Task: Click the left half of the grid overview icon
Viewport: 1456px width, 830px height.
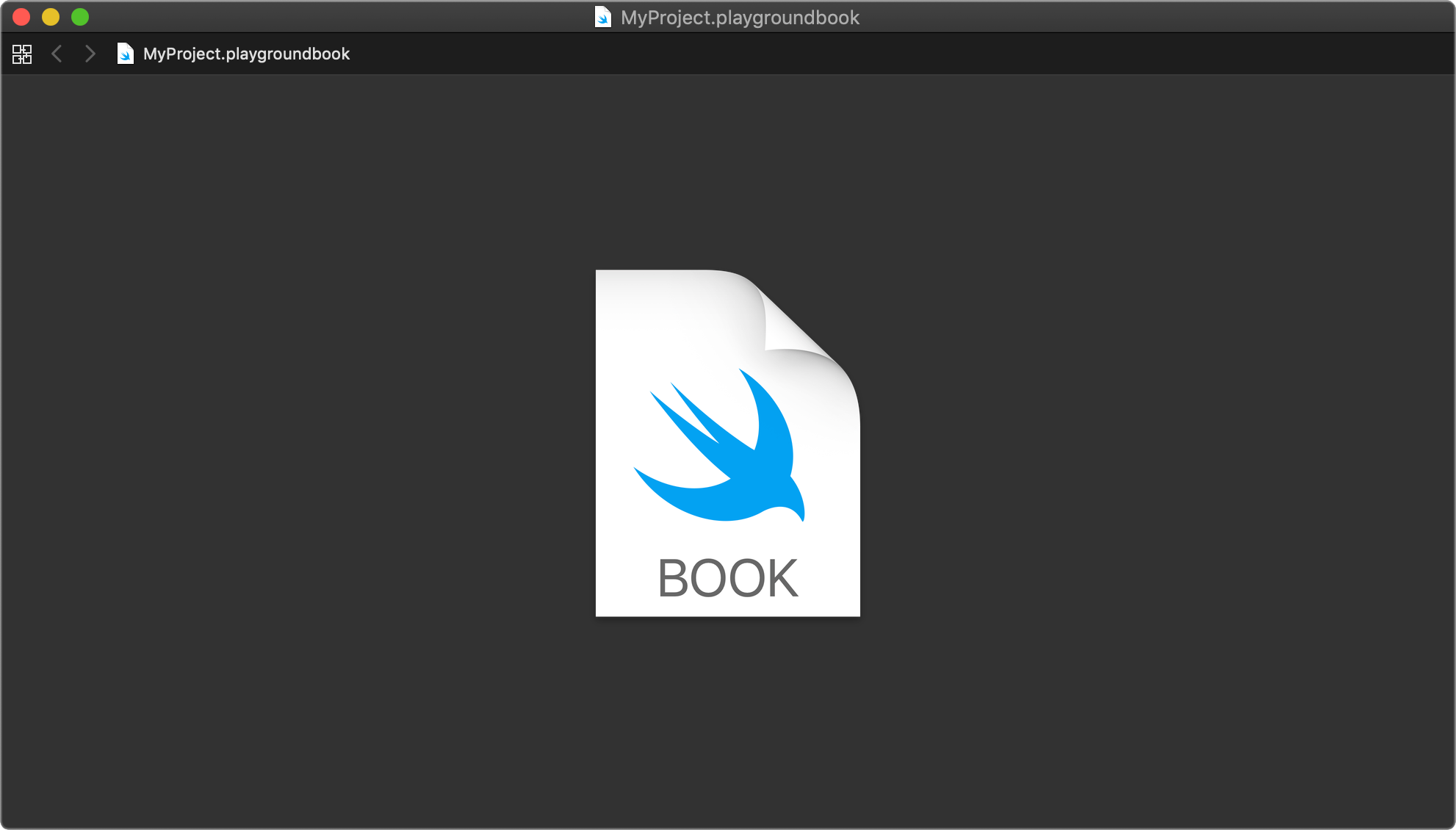Action: click(x=18, y=54)
